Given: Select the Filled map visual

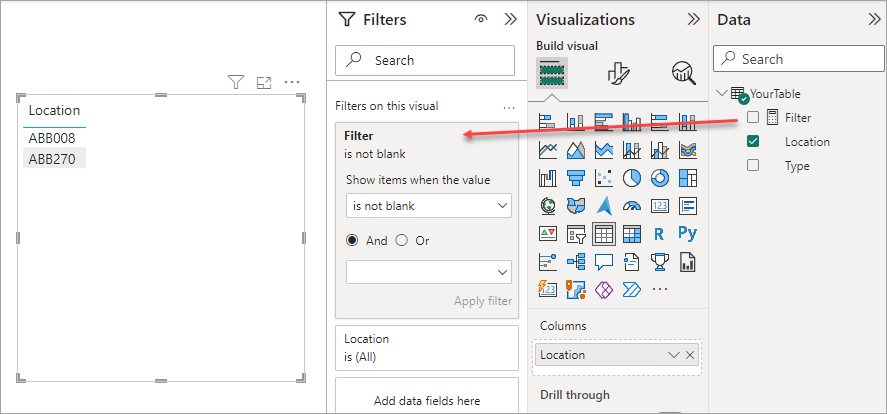Looking at the screenshot, I should click(x=575, y=206).
